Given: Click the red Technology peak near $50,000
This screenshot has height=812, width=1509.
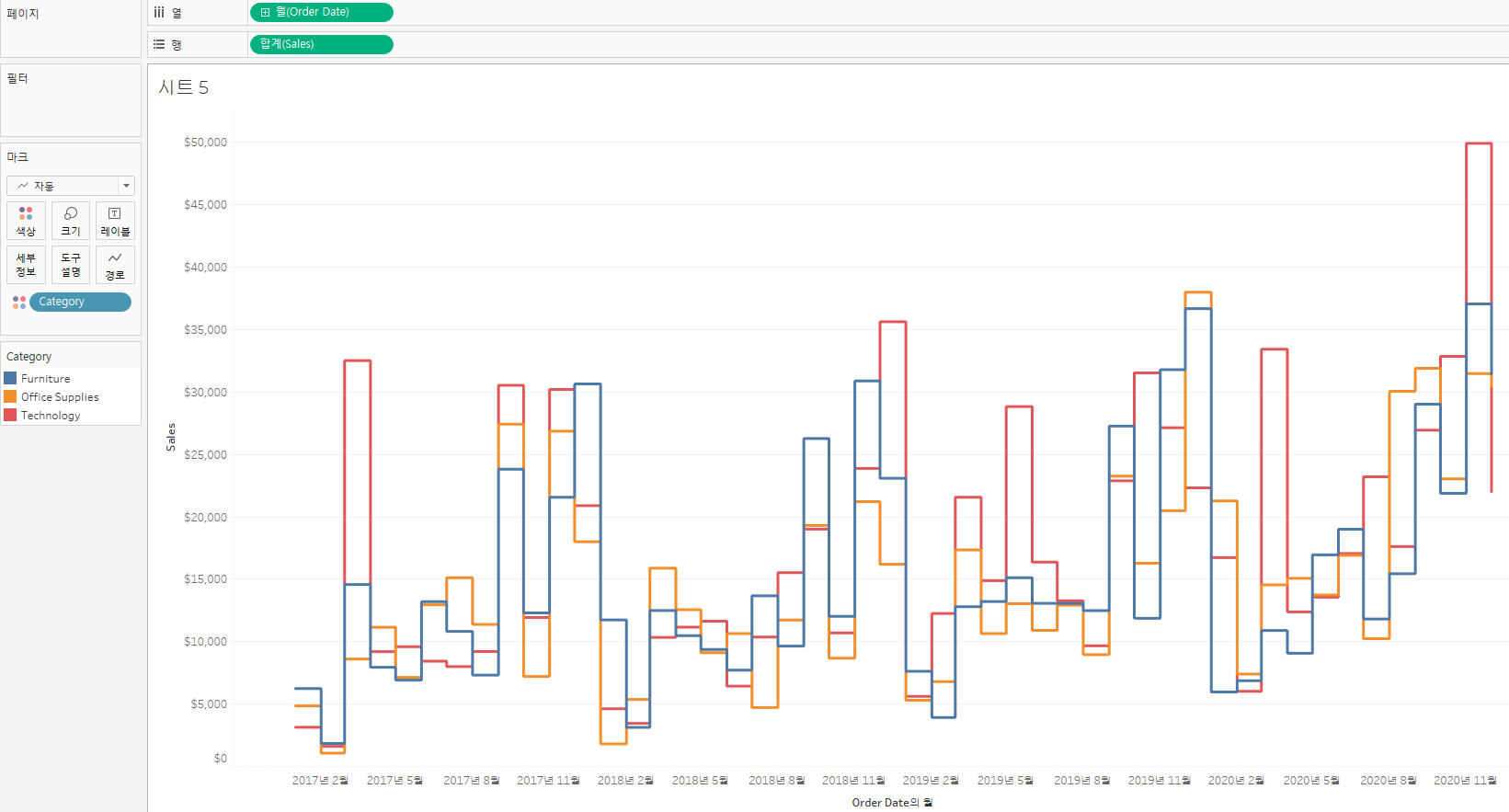Looking at the screenshot, I should tap(1479, 143).
